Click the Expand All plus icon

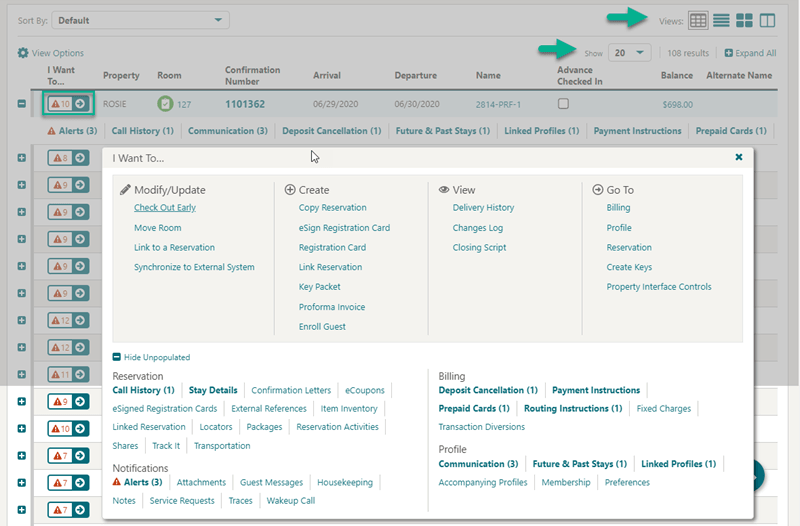[729, 53]
